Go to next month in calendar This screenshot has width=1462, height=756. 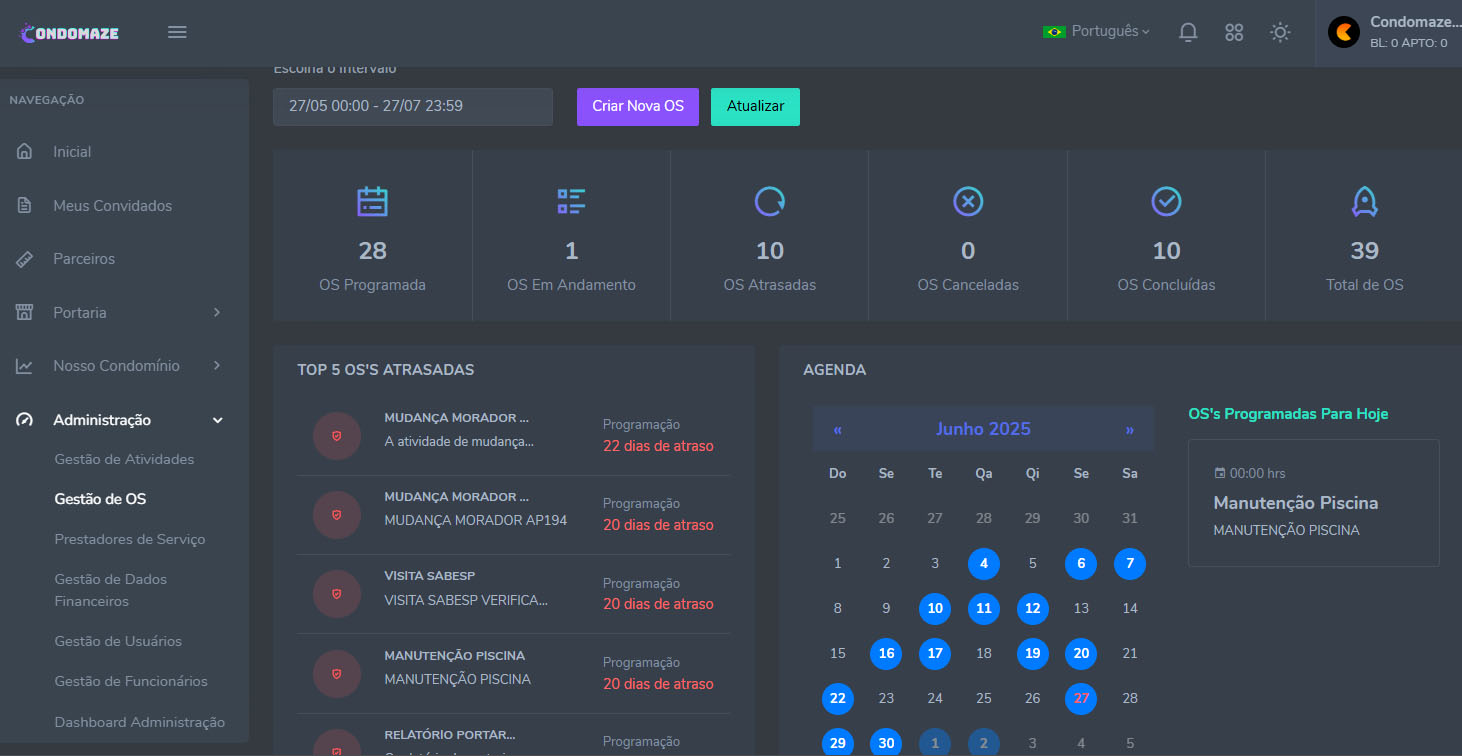[1129, 430]
